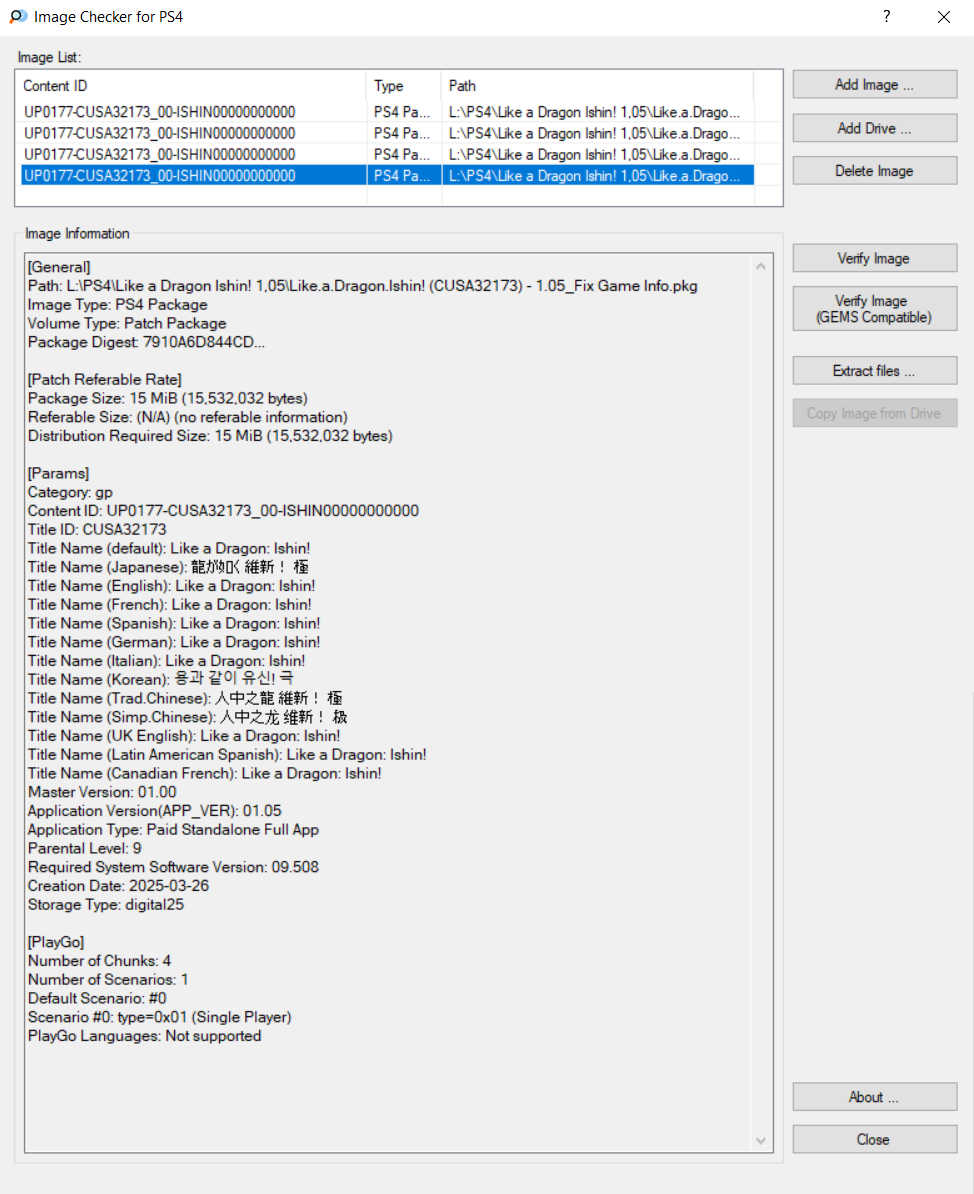Click the Content ID line in Params section
The image size is (974, 1194).
coord(223,511)
